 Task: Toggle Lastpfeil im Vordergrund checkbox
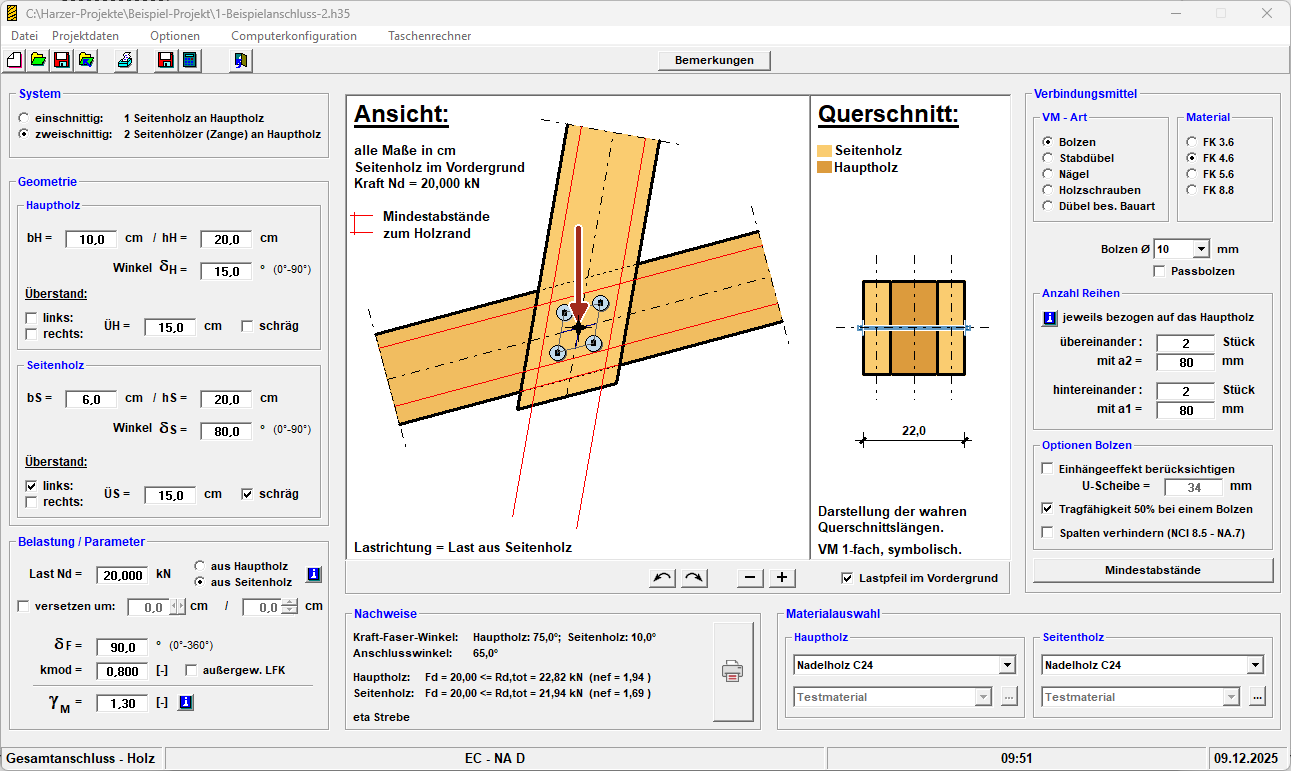pos(847,577)
